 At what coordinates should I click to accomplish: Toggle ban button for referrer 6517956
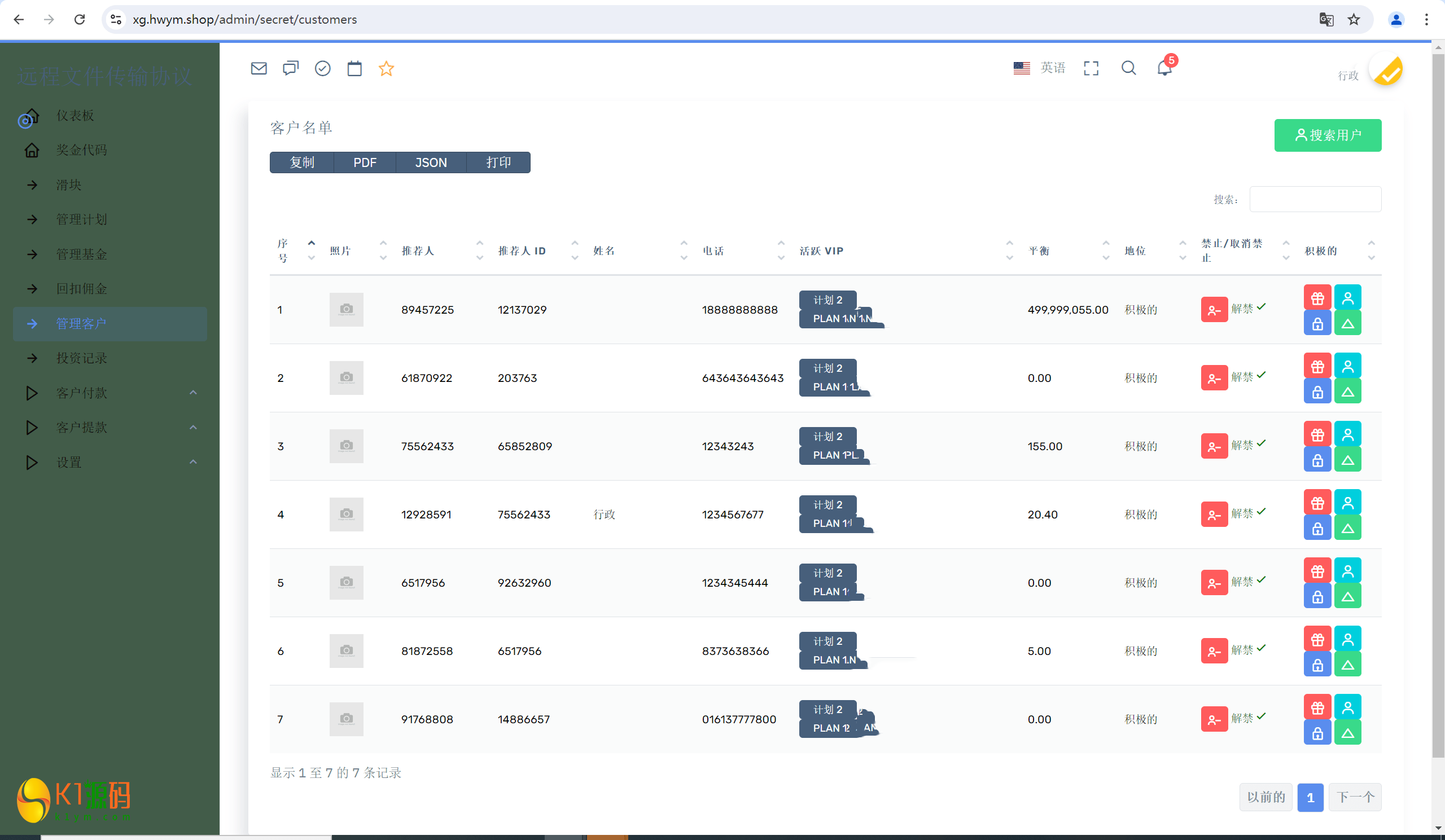1214,582
